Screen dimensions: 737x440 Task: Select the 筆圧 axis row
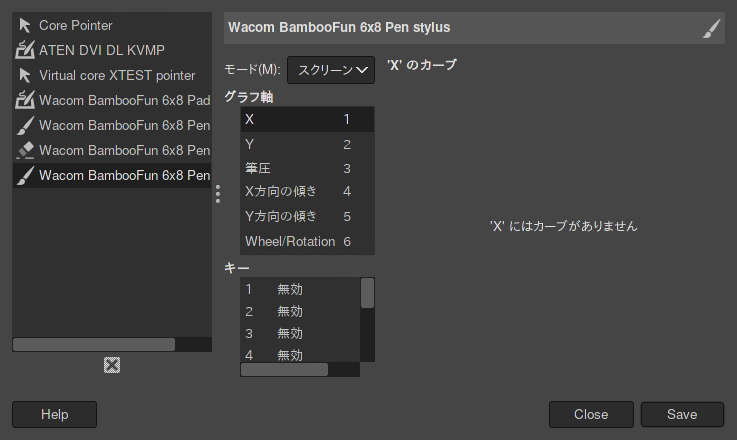[x=307, y=168]
